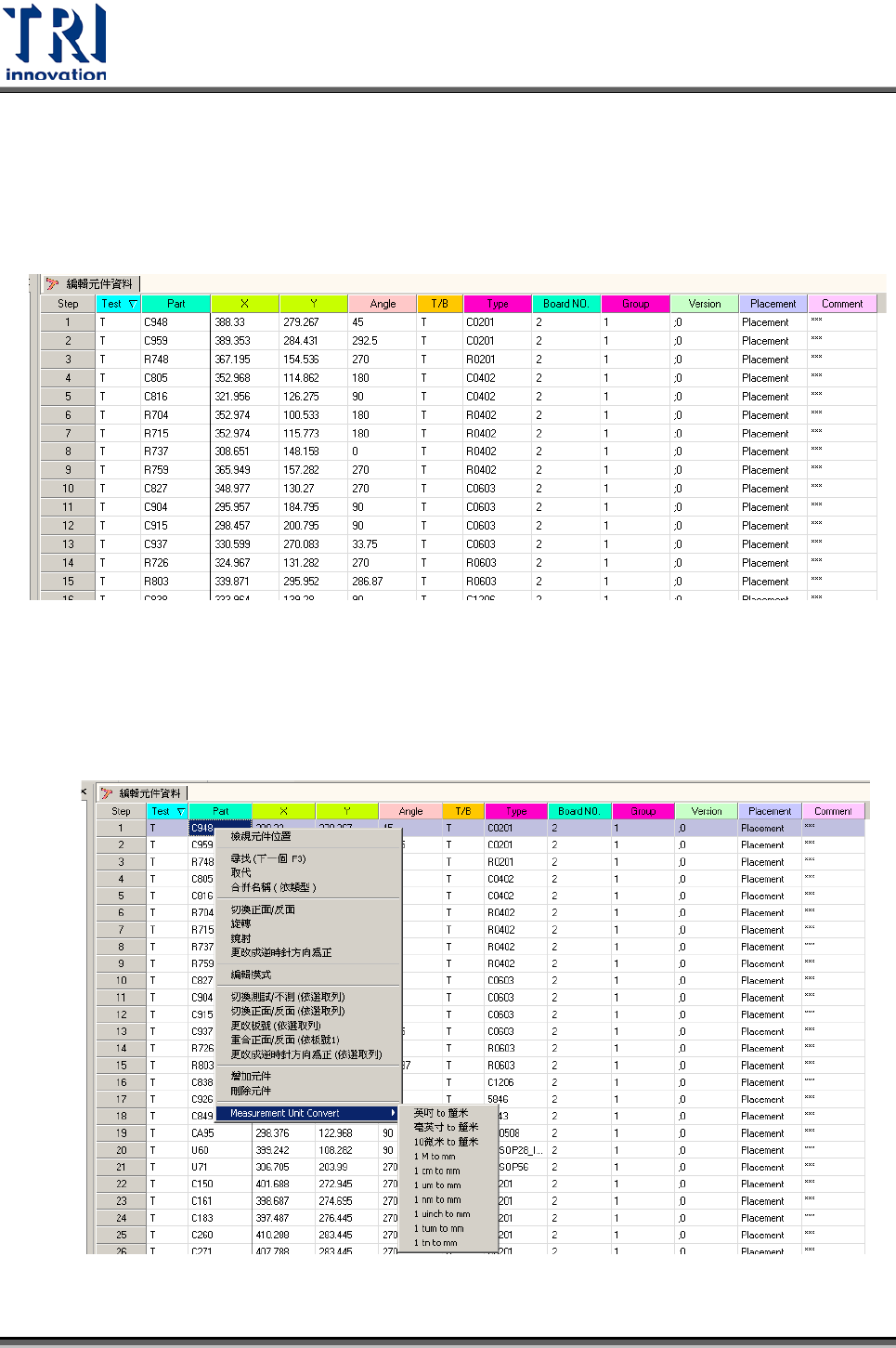Click the Placement column header in lower table
This screenshot has width=896, height=1348.
coord(770,811)
